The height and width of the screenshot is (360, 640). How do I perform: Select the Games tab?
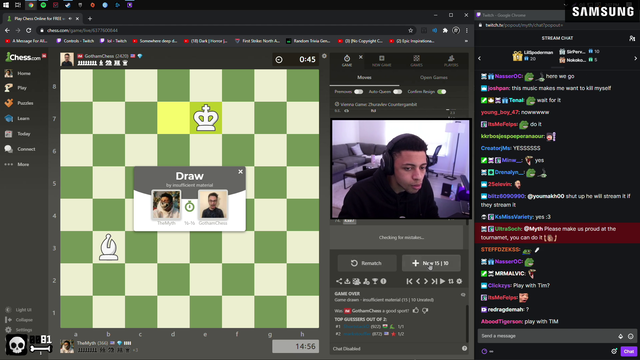pyautogui.click(x=416, y=61)
